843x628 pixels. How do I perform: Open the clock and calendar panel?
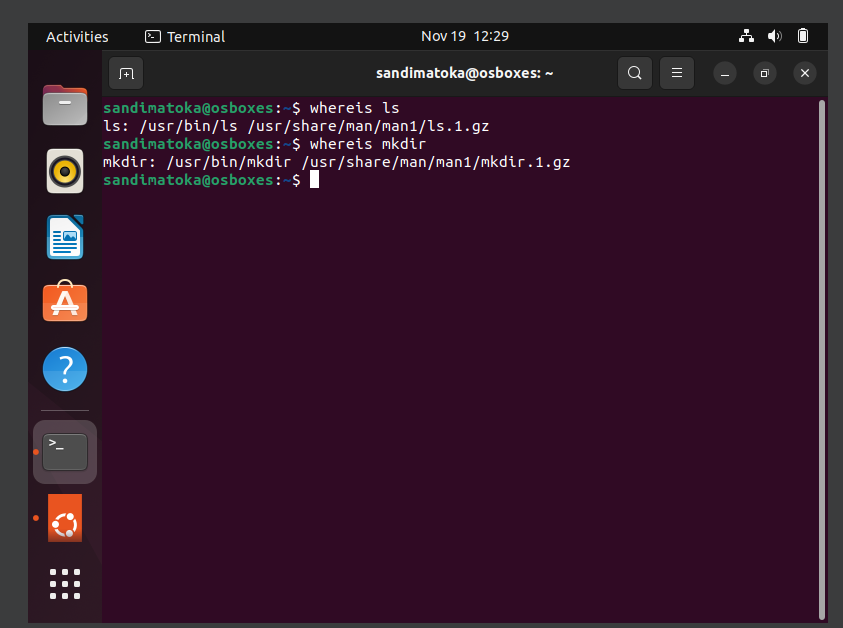[x=465, y=36]
